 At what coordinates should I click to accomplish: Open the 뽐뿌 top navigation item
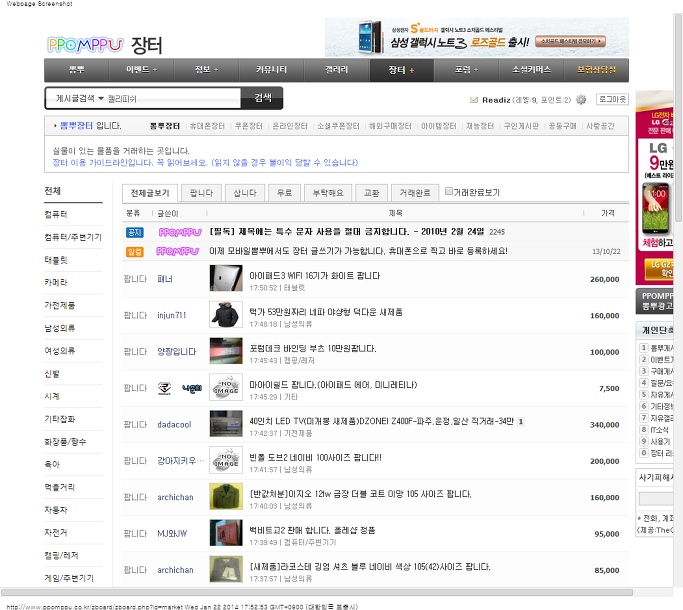pos(77,70)
